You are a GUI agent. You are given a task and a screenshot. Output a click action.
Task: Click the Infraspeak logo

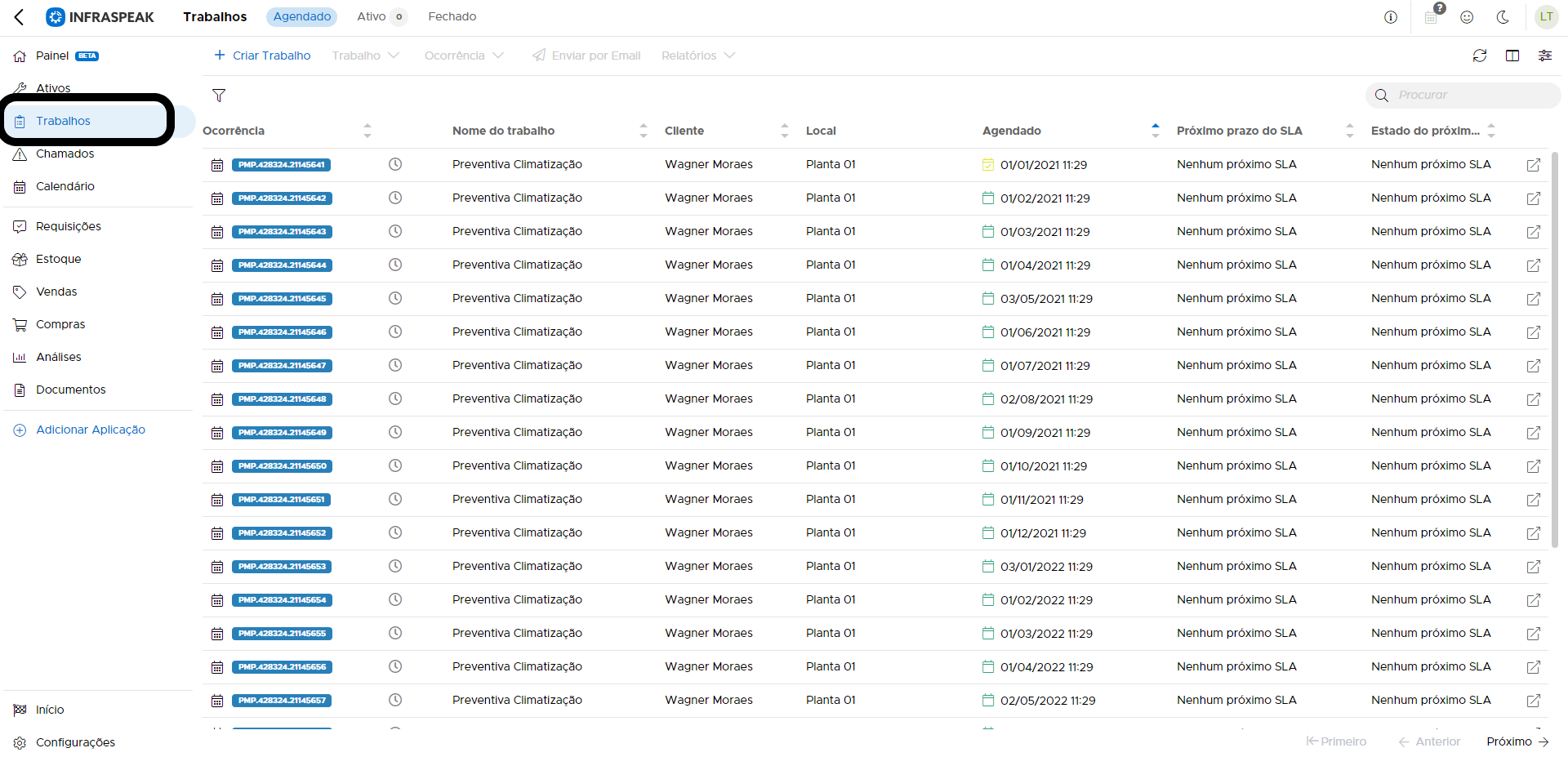coord(100,17)
